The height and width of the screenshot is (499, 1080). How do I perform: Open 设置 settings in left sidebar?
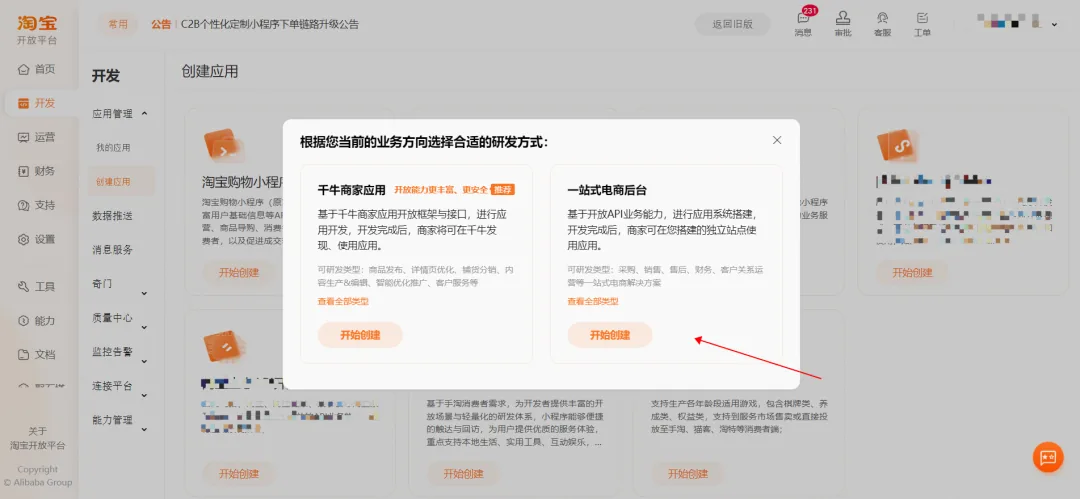tap(37, 239)
